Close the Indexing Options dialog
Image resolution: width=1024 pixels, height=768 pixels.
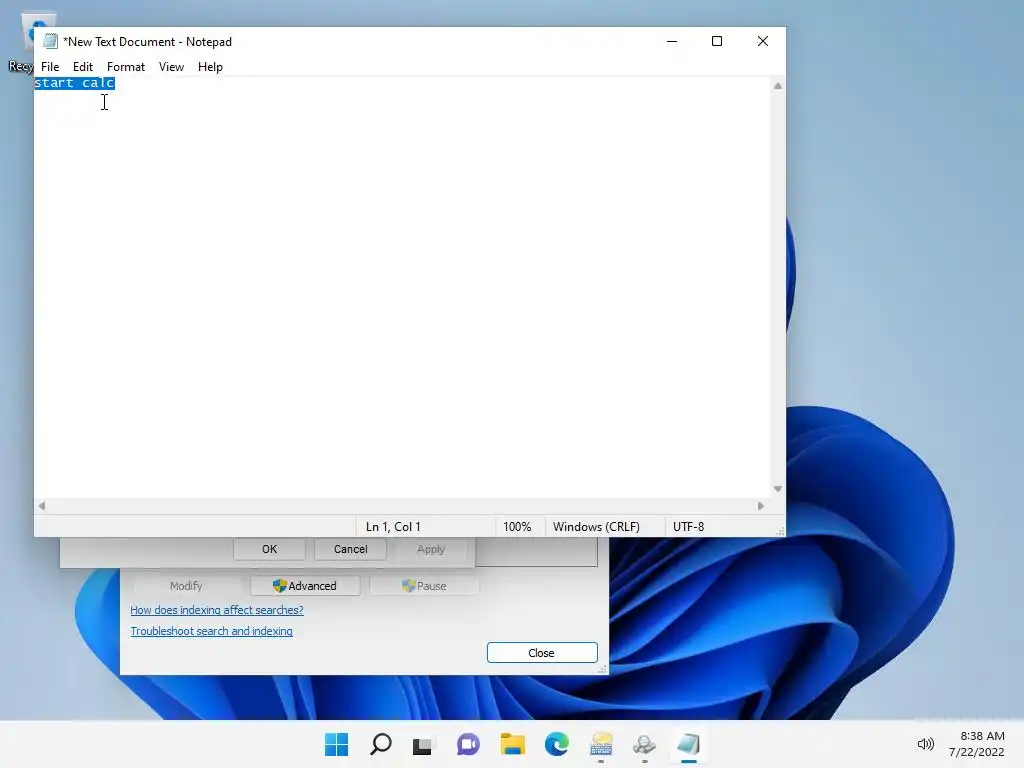[x=542, y=652]
